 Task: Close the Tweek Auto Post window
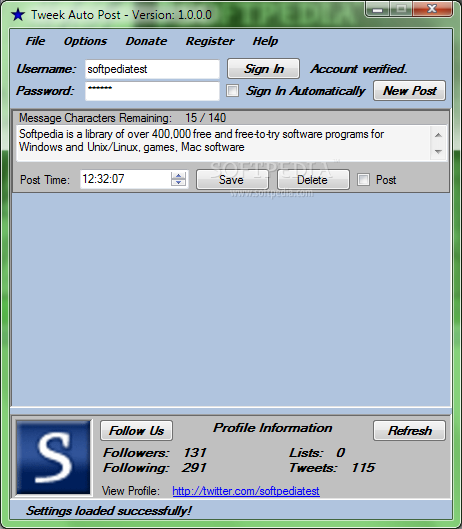click(432, 9)
